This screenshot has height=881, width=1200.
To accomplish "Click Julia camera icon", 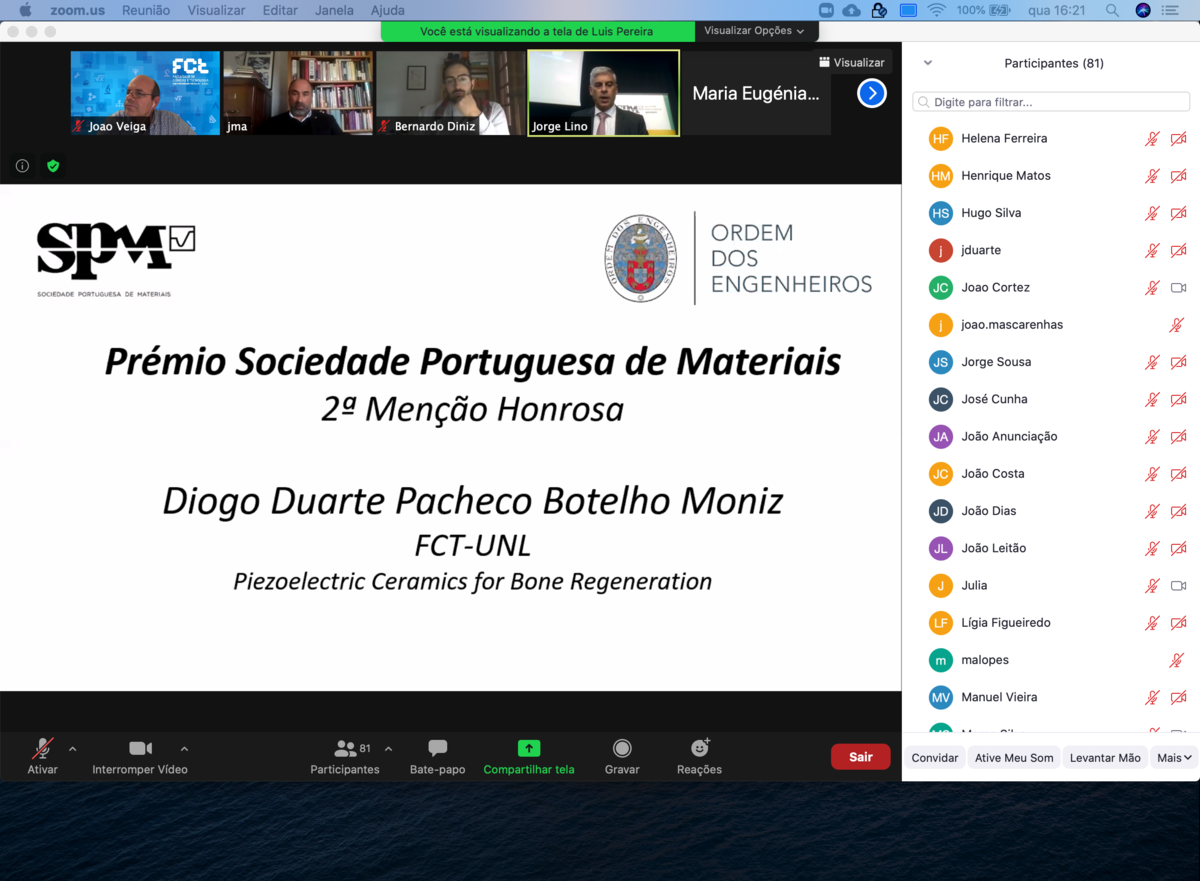I will [x=1178, y=586].
